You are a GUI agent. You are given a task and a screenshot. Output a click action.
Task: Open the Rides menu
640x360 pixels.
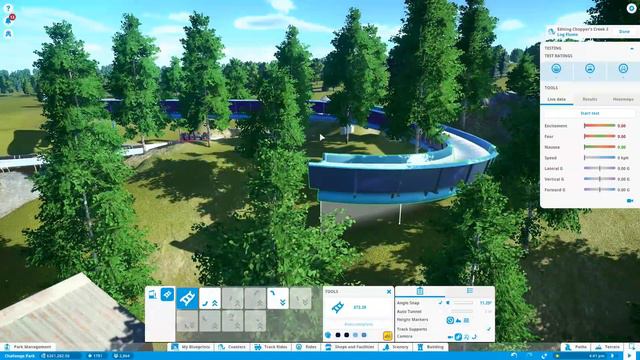point(307,347)
